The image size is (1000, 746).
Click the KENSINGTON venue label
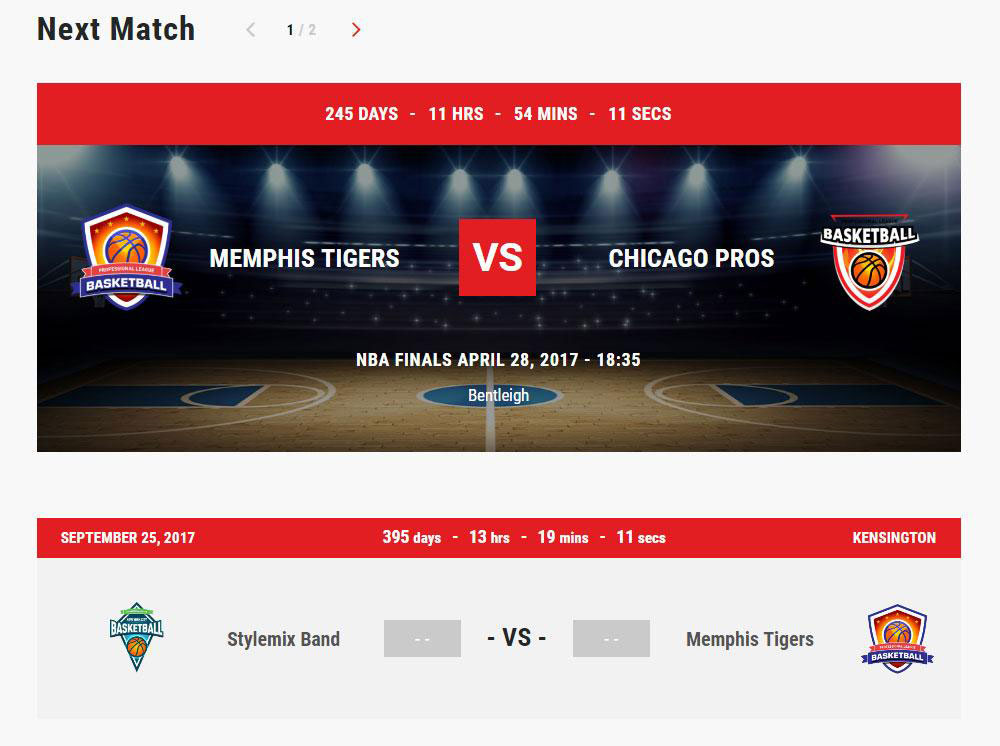(x=894, y=538)
